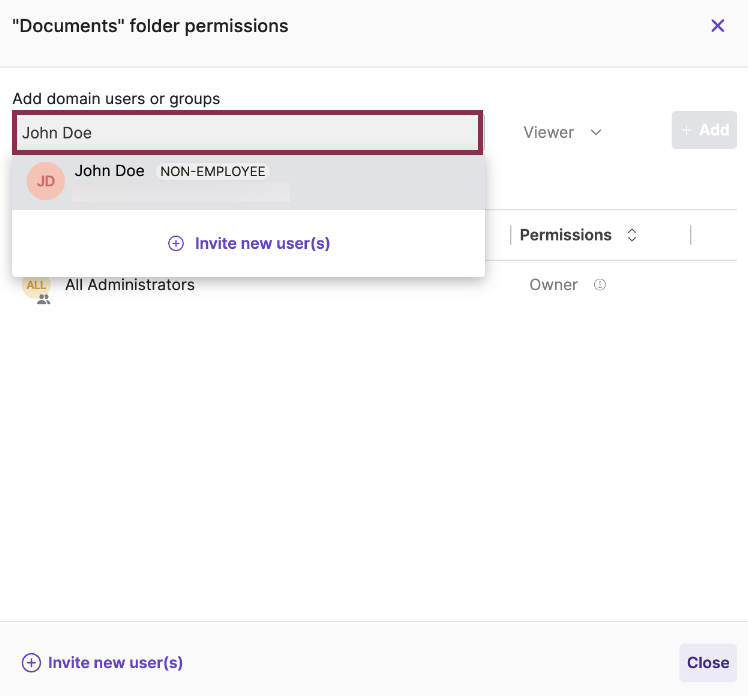This screenshot has width=748, height=696.
Task: Click the Close button at the bottom
Action: pyautogui.click(x=707, y=662)
